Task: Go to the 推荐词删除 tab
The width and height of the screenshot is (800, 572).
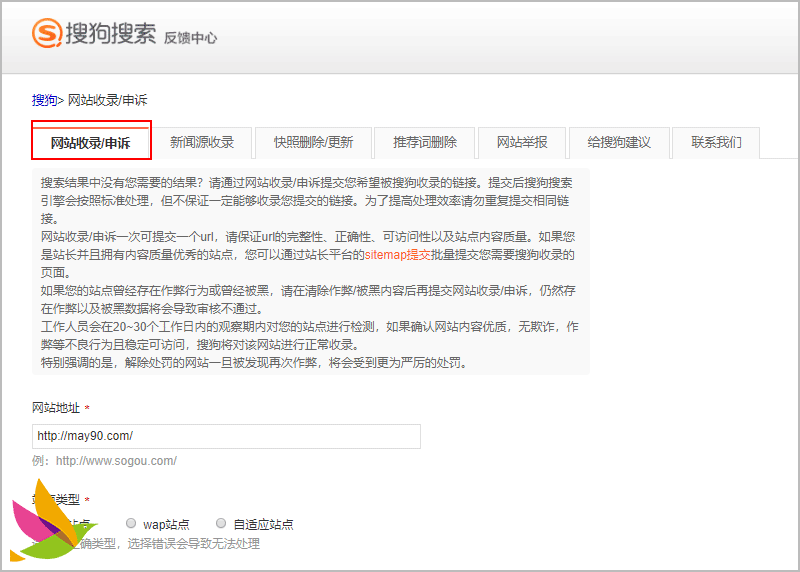Action: [424, 142]
